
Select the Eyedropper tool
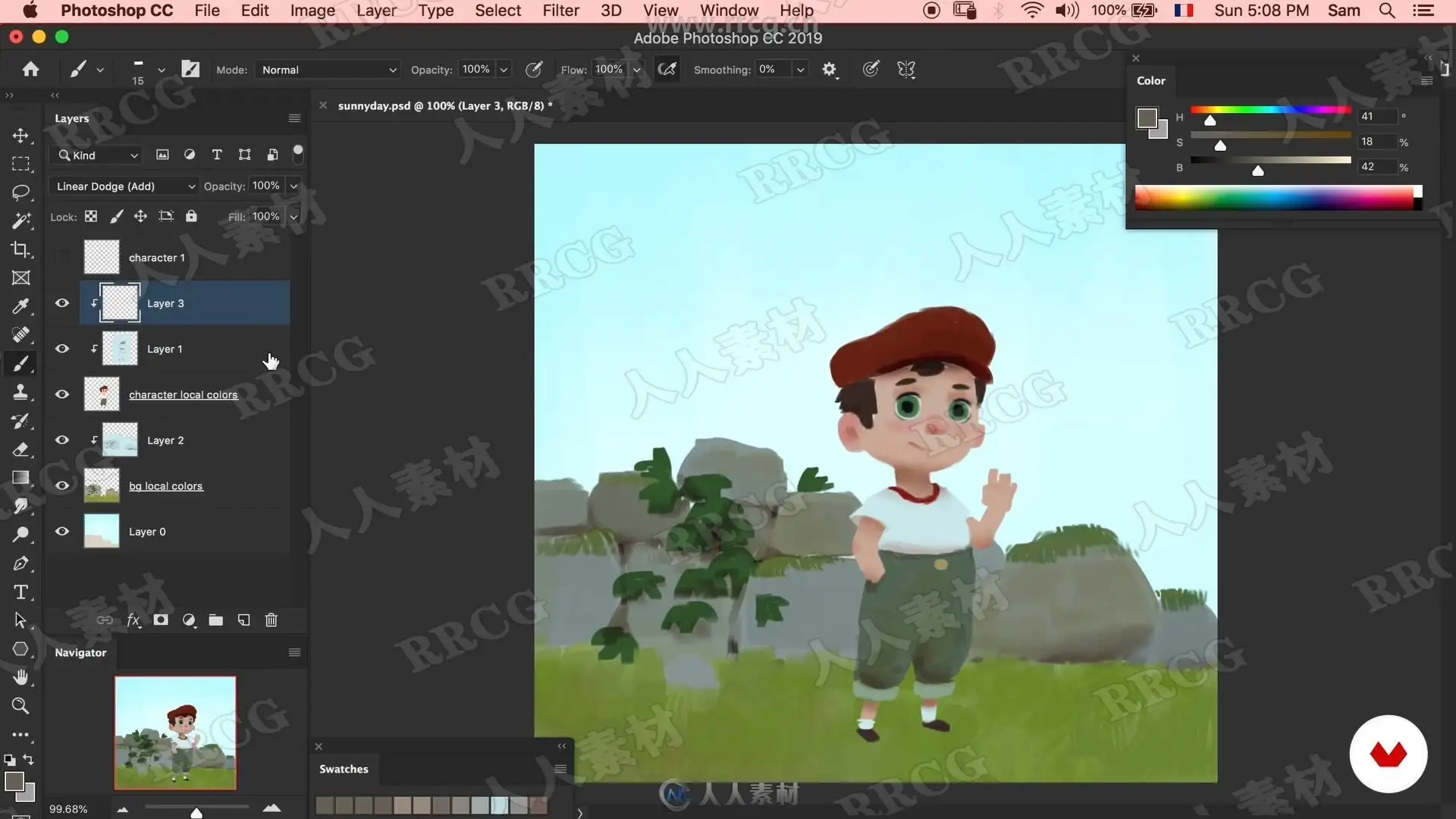(x=20, y=306)
